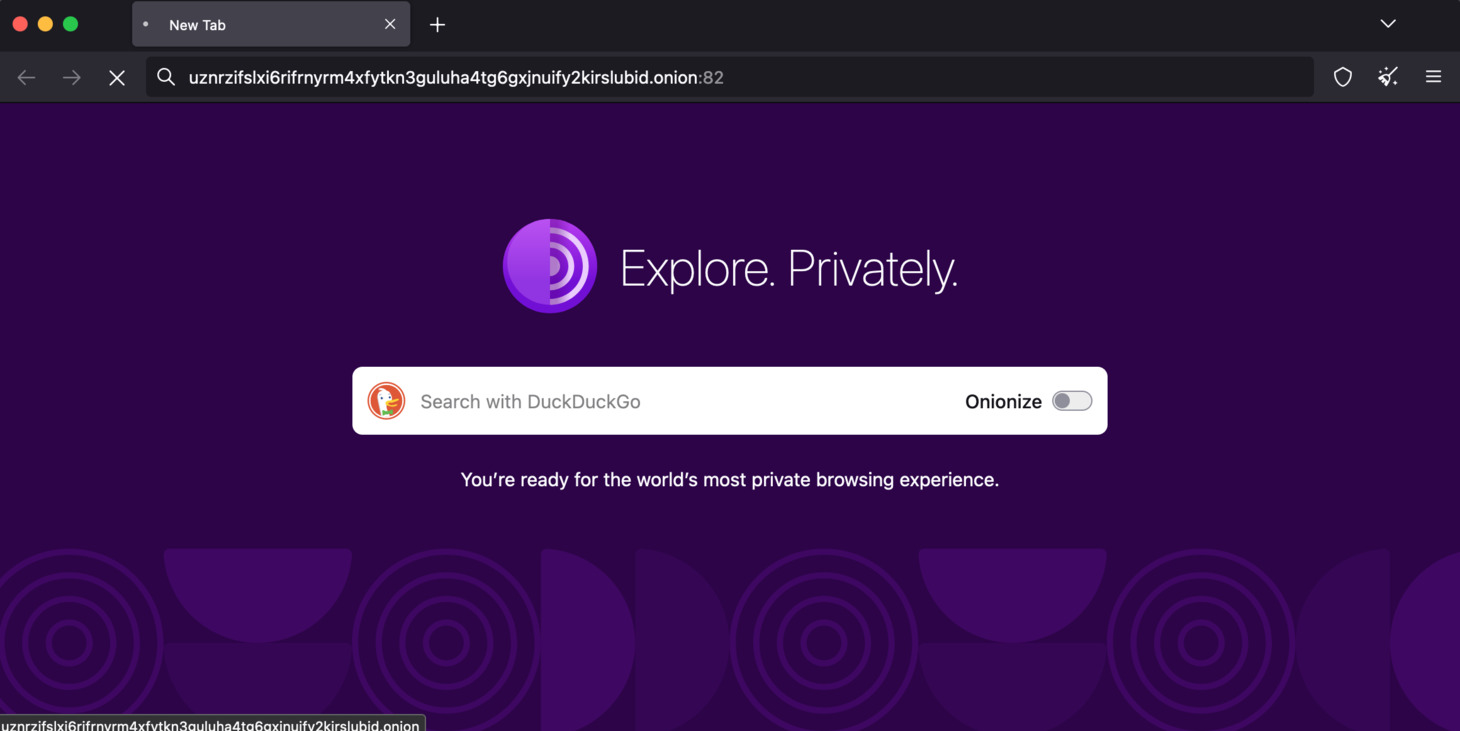Click the onion link status text at bottom
This screenshot has width=1460, height=731.
(x=211, y=724)
